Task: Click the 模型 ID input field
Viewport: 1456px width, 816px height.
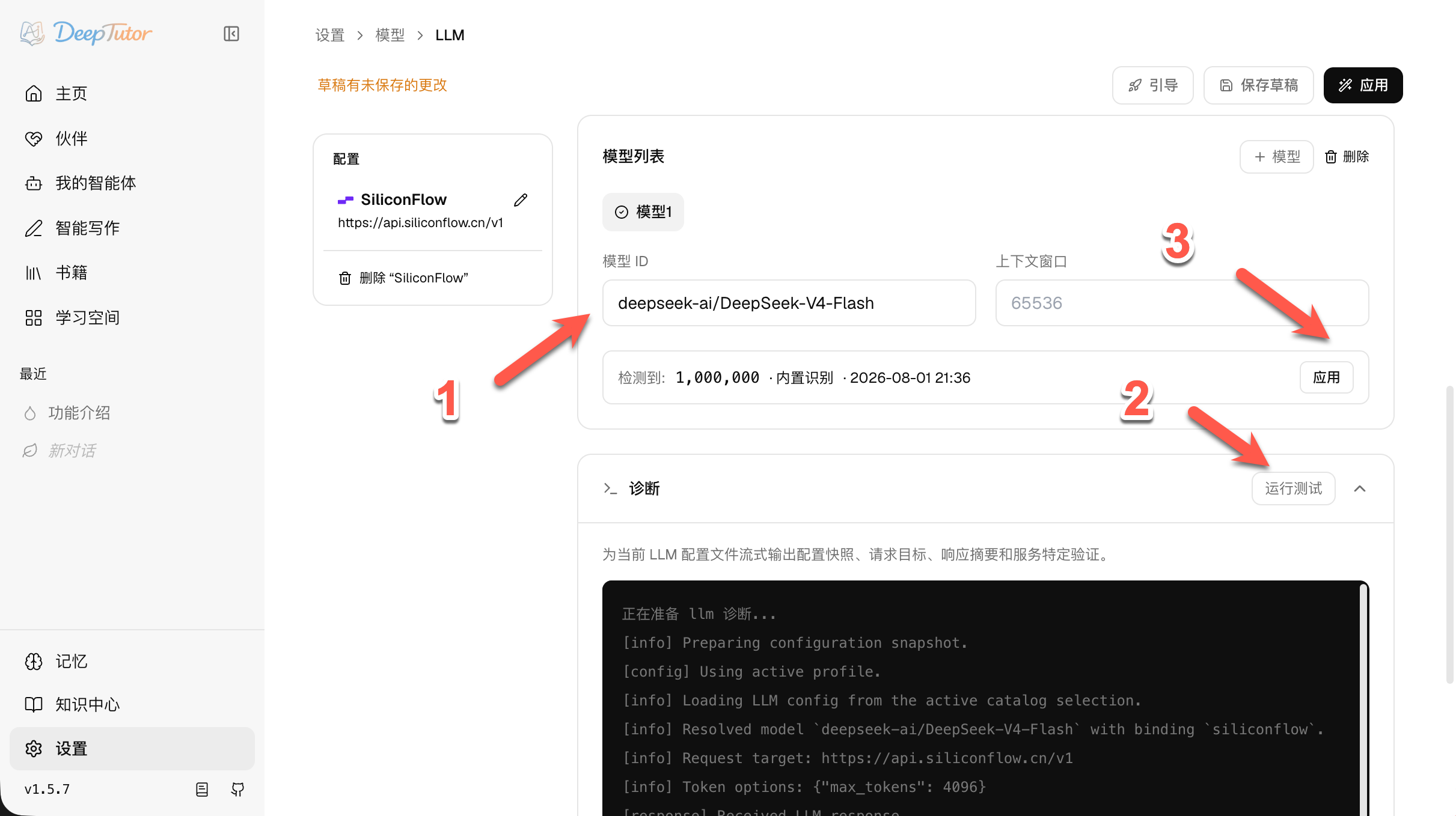Action: [x=789, y=303]
